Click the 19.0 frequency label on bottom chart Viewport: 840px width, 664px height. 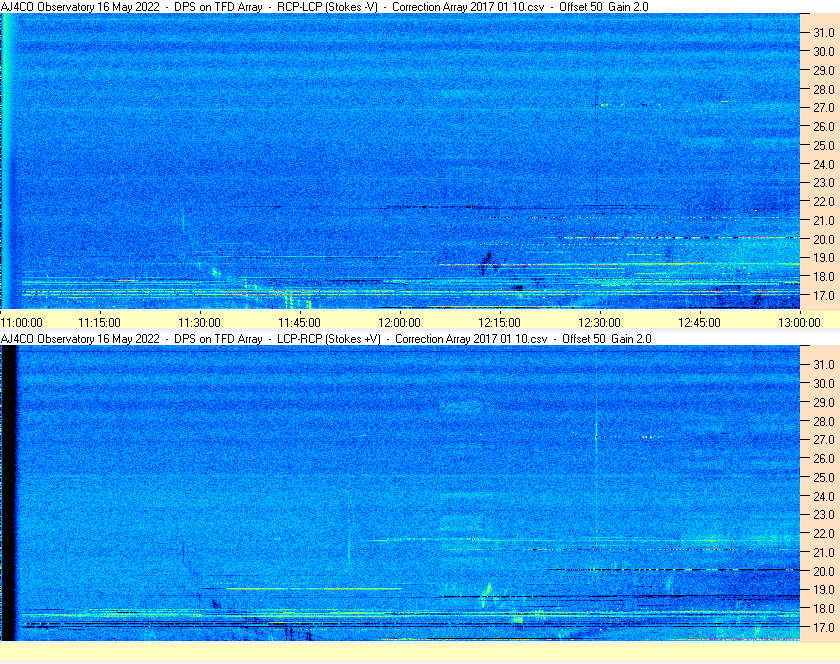(824, 590)
